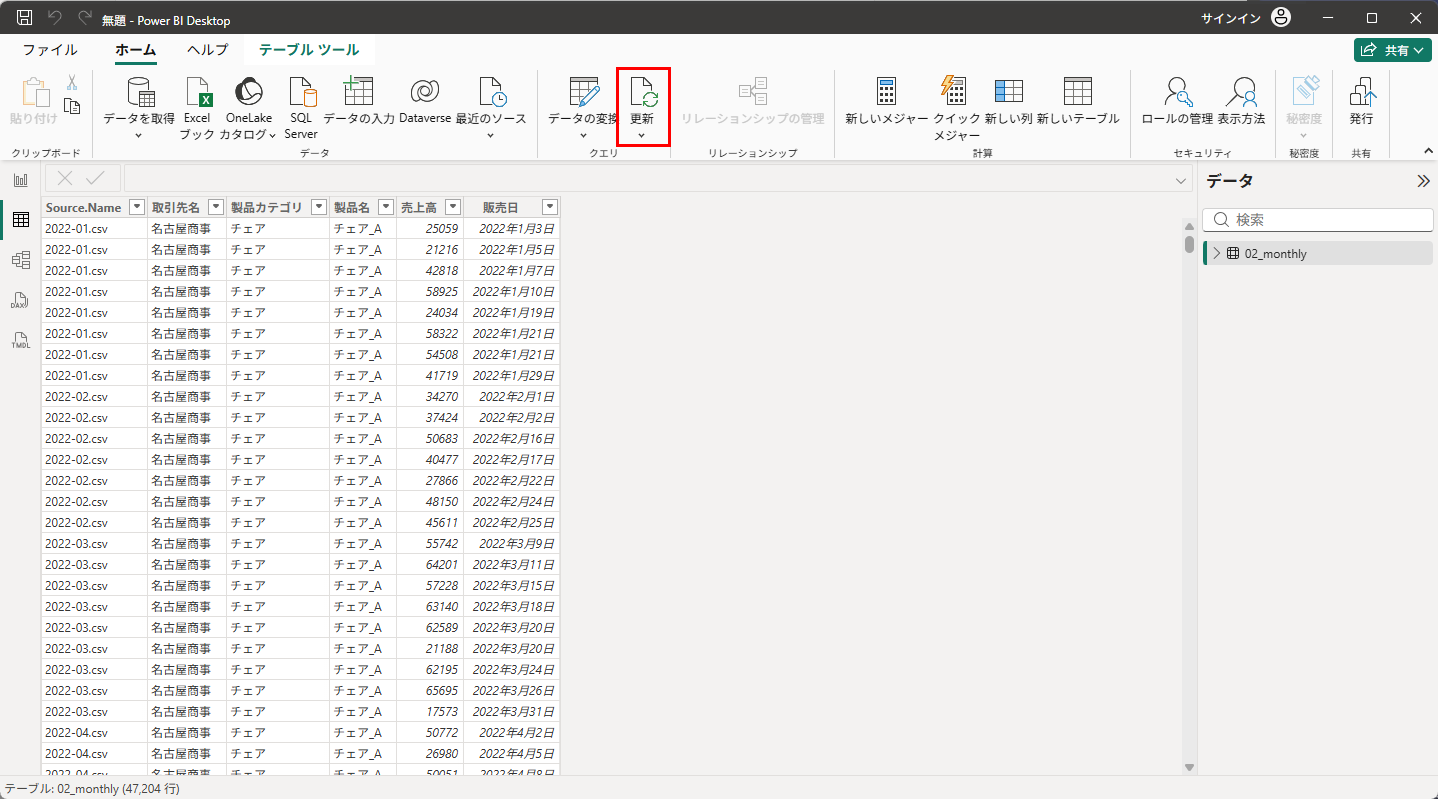
Task: Select the 売上高 cell showing 25059
Action: point(430,229)
